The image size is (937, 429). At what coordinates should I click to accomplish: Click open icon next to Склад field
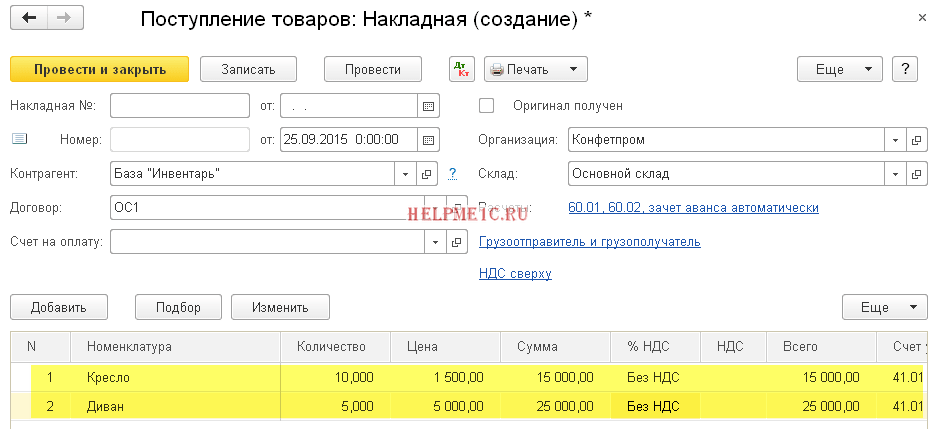(915, 174)
